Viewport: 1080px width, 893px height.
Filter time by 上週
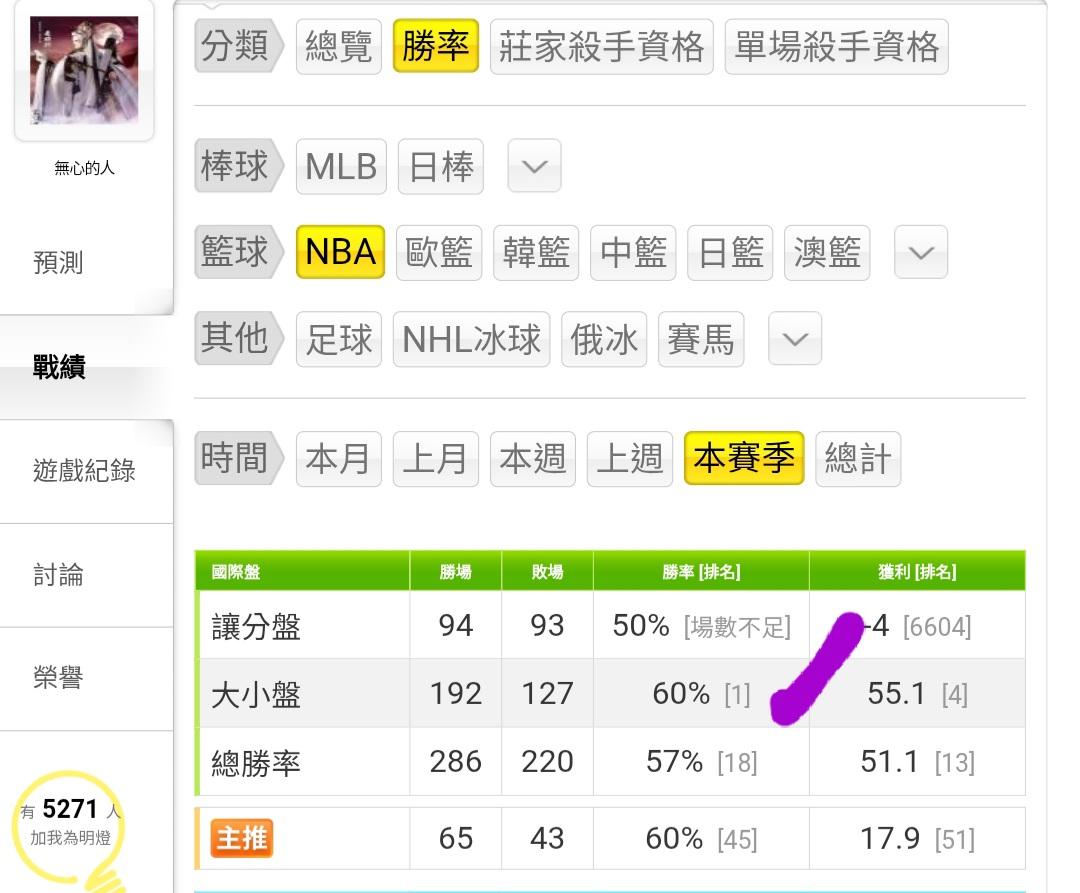[630, 459]
